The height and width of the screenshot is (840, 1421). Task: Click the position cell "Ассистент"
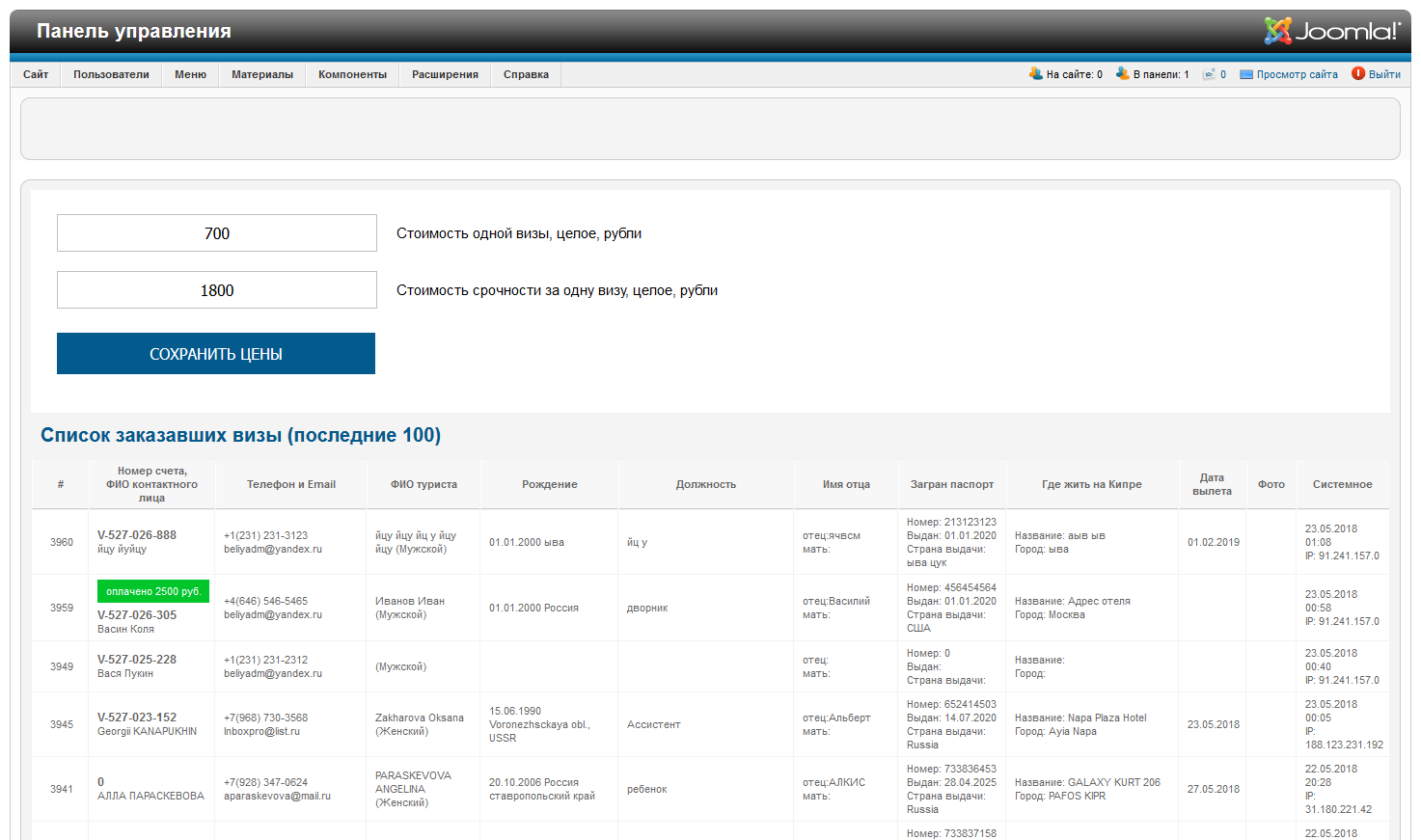(x=654, y=724)
